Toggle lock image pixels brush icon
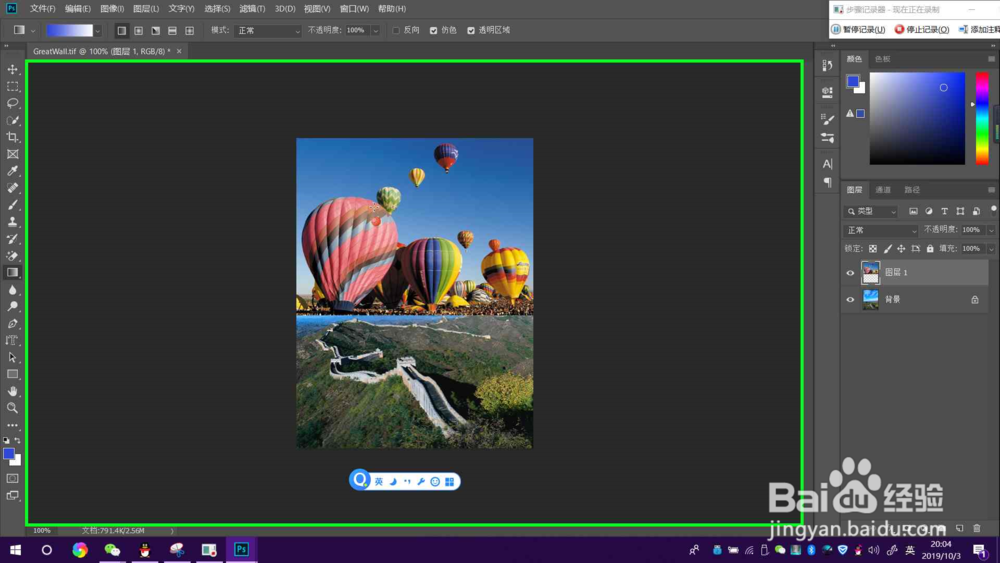This screenshot has height=563, width=1000. 887,249
